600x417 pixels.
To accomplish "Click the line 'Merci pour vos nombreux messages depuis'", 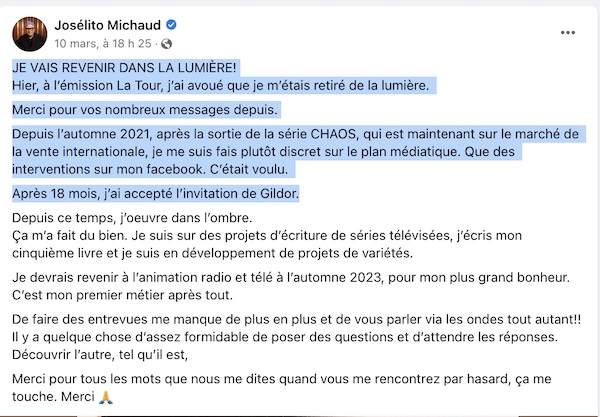I will click(145, 110).
